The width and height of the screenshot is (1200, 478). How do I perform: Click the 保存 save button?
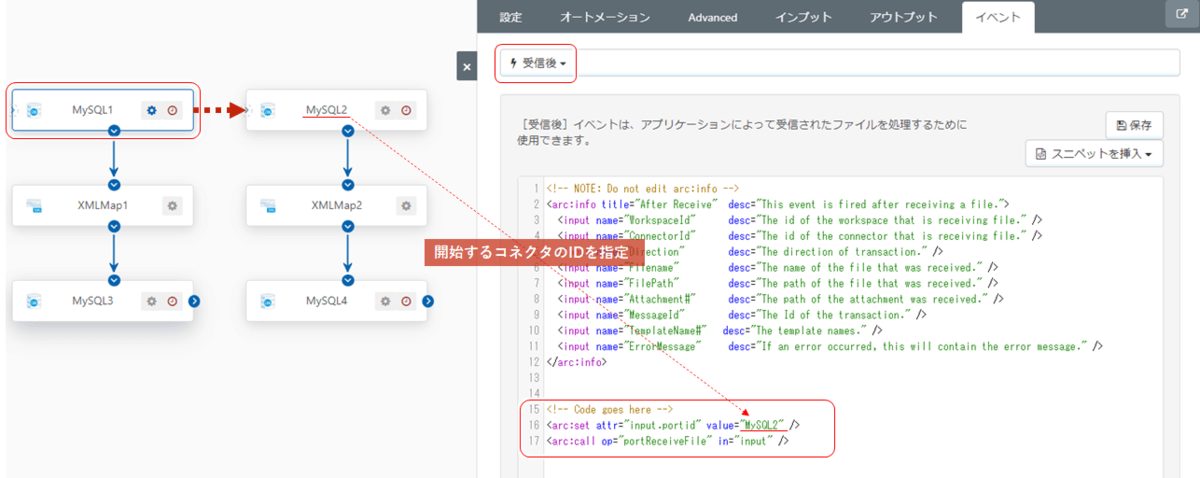(1133, 125)
